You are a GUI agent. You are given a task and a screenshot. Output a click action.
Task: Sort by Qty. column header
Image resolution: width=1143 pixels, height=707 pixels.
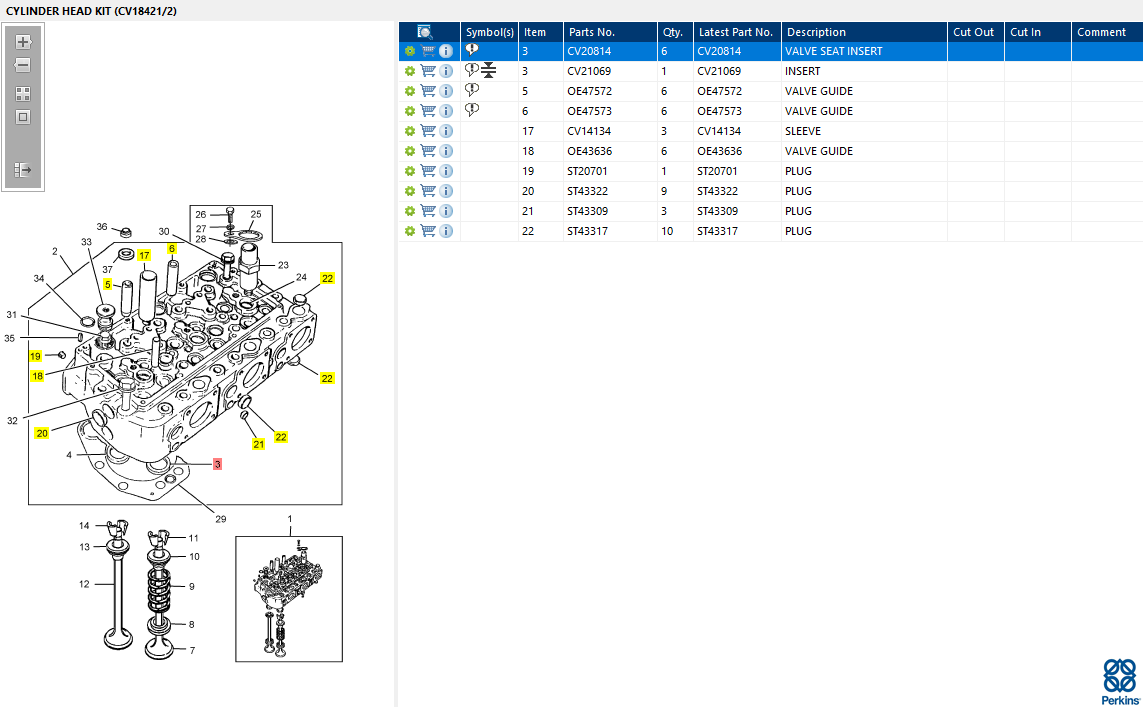tap(675, 32)
